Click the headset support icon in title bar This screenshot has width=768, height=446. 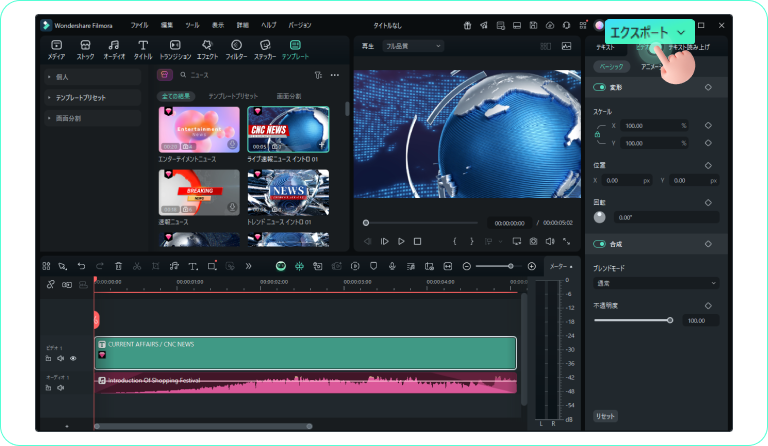pyautogui.click(x=566, y=25)
